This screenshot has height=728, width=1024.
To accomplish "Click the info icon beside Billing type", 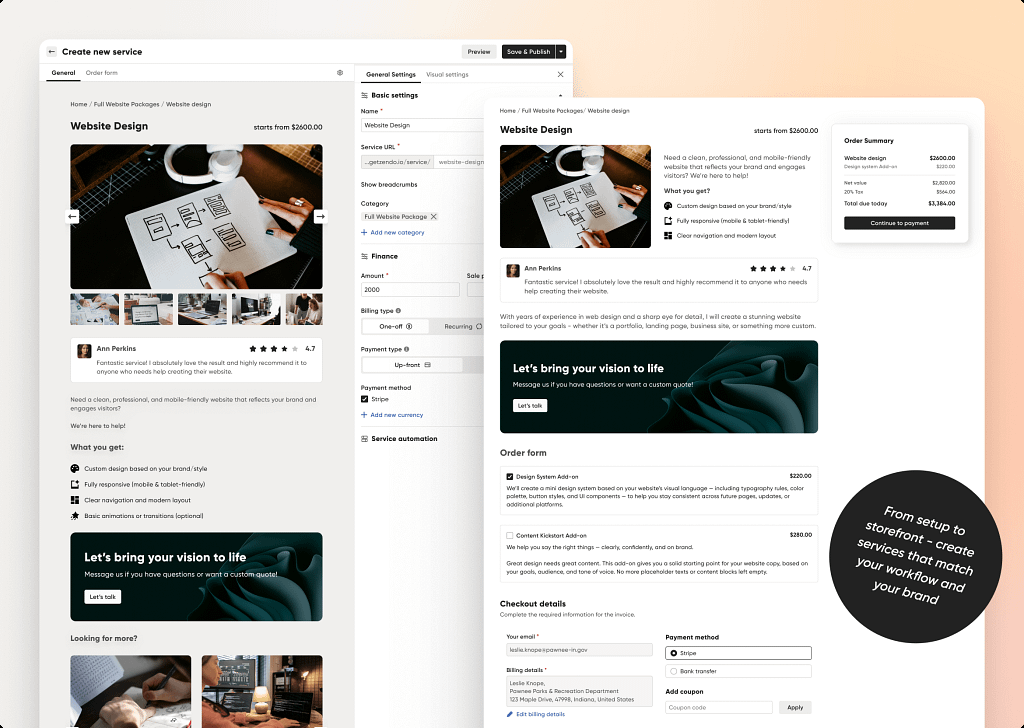I will pyautogui.click(x=398, y=311).
